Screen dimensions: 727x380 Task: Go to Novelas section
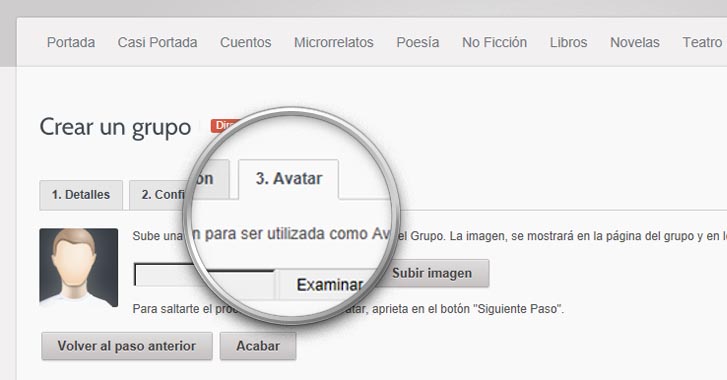635,42
